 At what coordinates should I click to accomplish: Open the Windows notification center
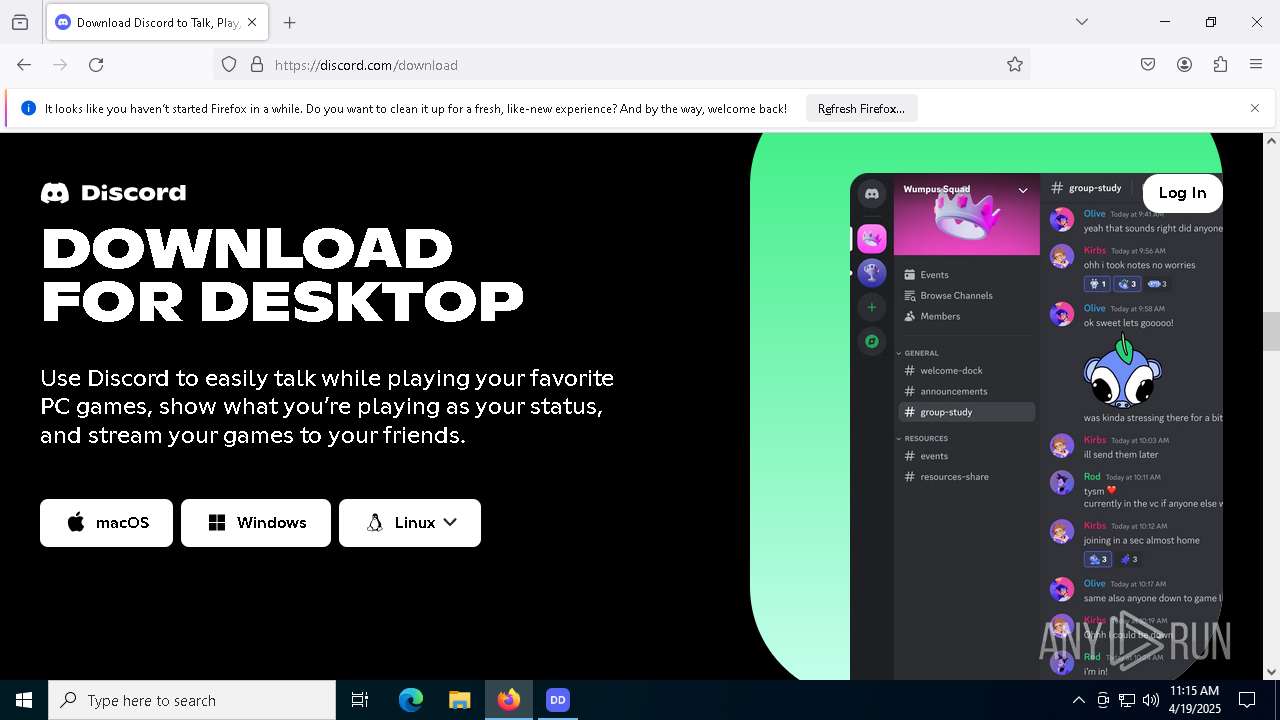point(1247,700)
